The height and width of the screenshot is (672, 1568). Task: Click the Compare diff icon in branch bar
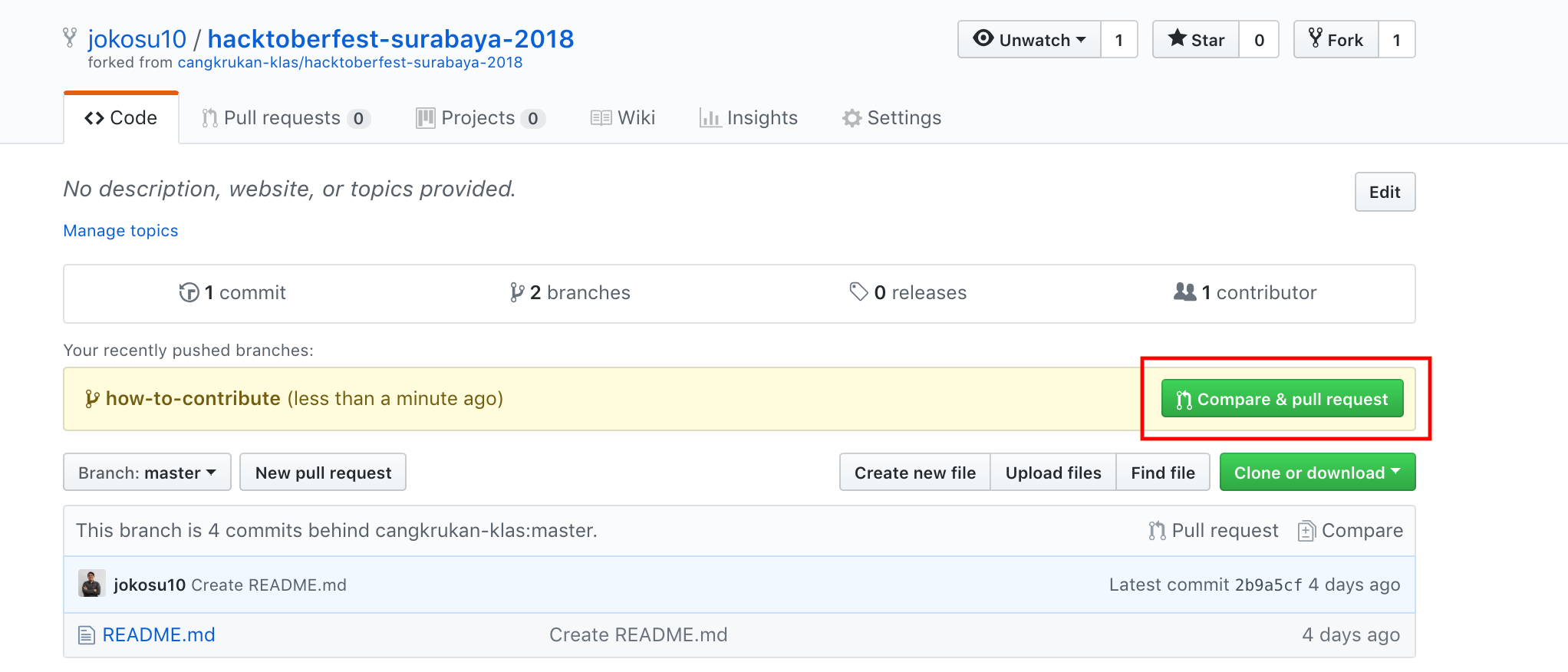click(1306, 531)
